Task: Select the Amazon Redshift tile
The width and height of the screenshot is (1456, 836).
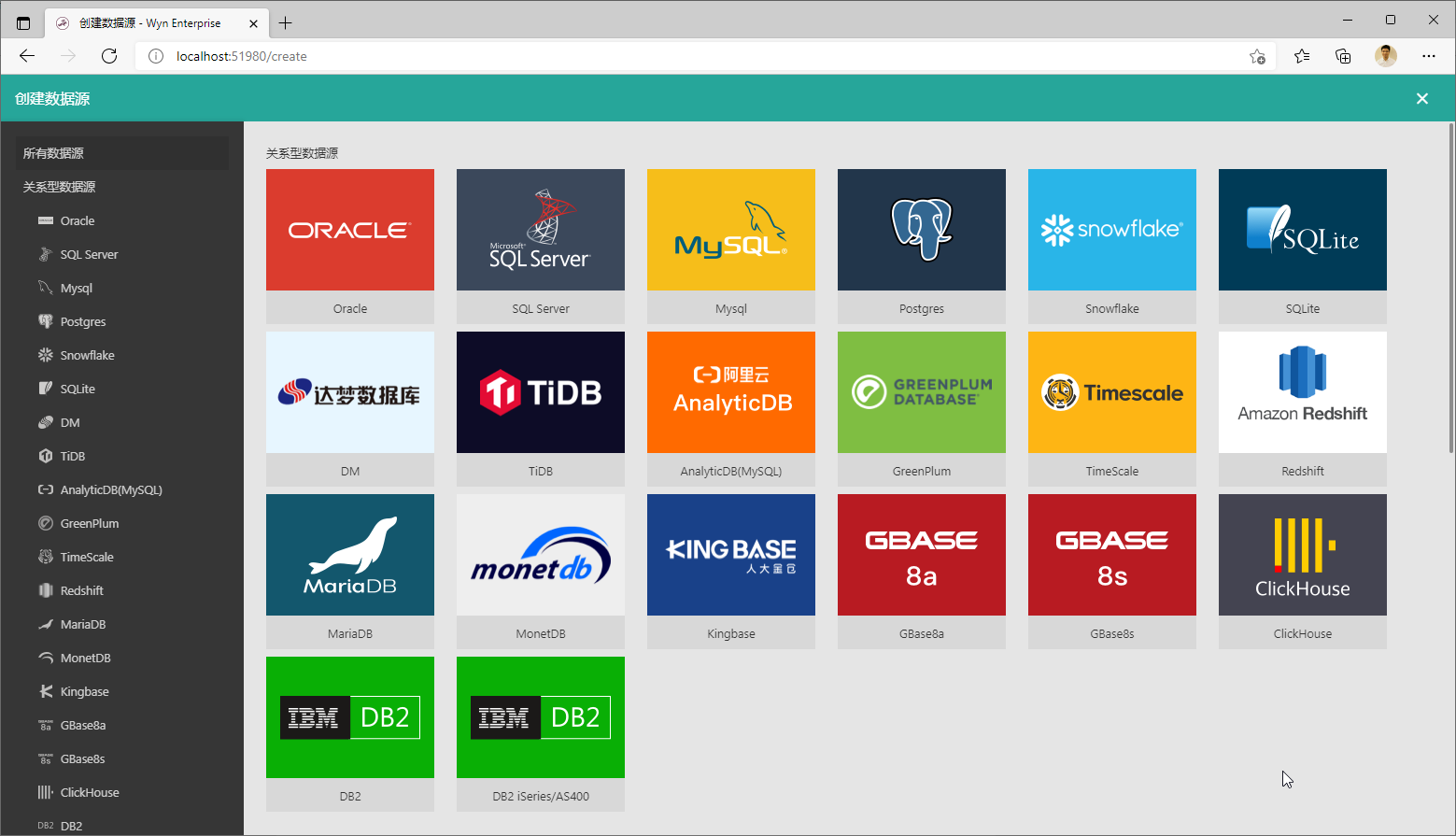Action: [x=1303, y=408]
